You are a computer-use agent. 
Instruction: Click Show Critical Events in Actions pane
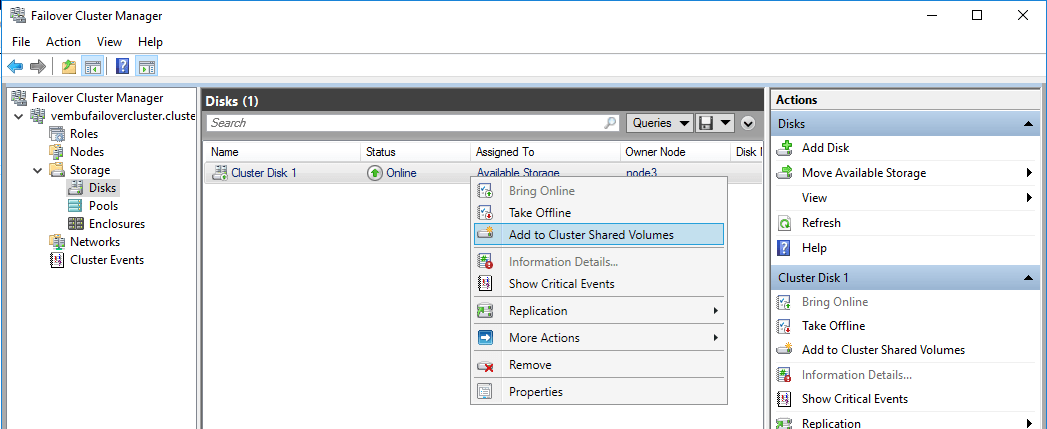tap(855, 399)
